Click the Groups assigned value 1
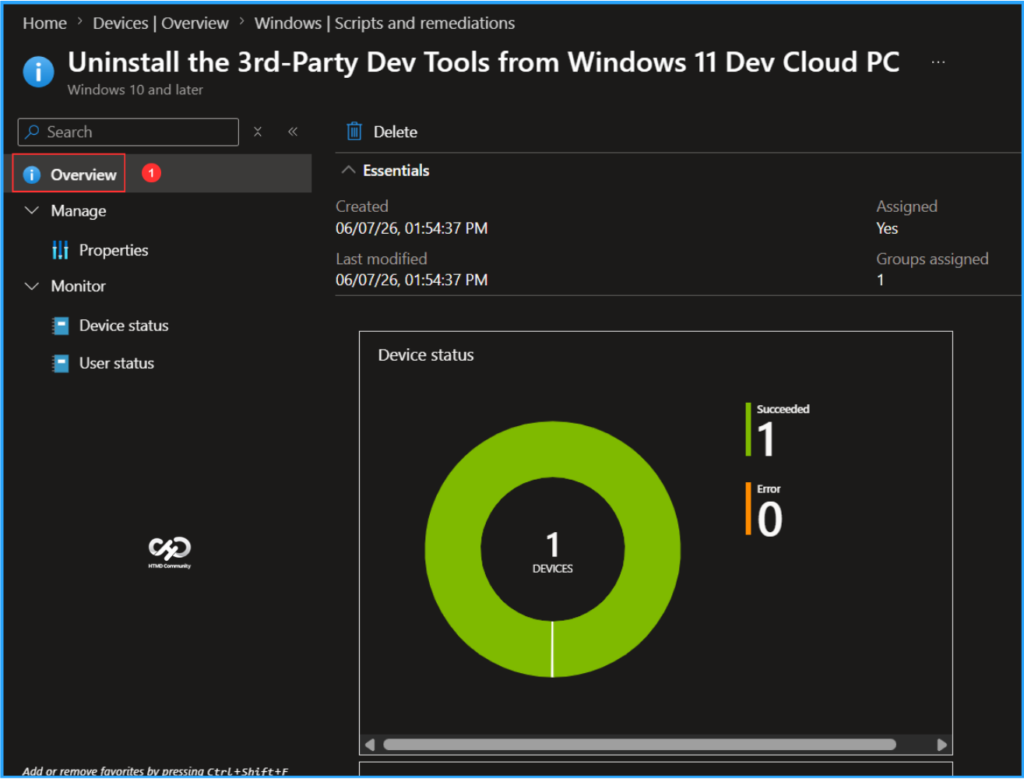The image size is (1024, 779). (880, 280)
